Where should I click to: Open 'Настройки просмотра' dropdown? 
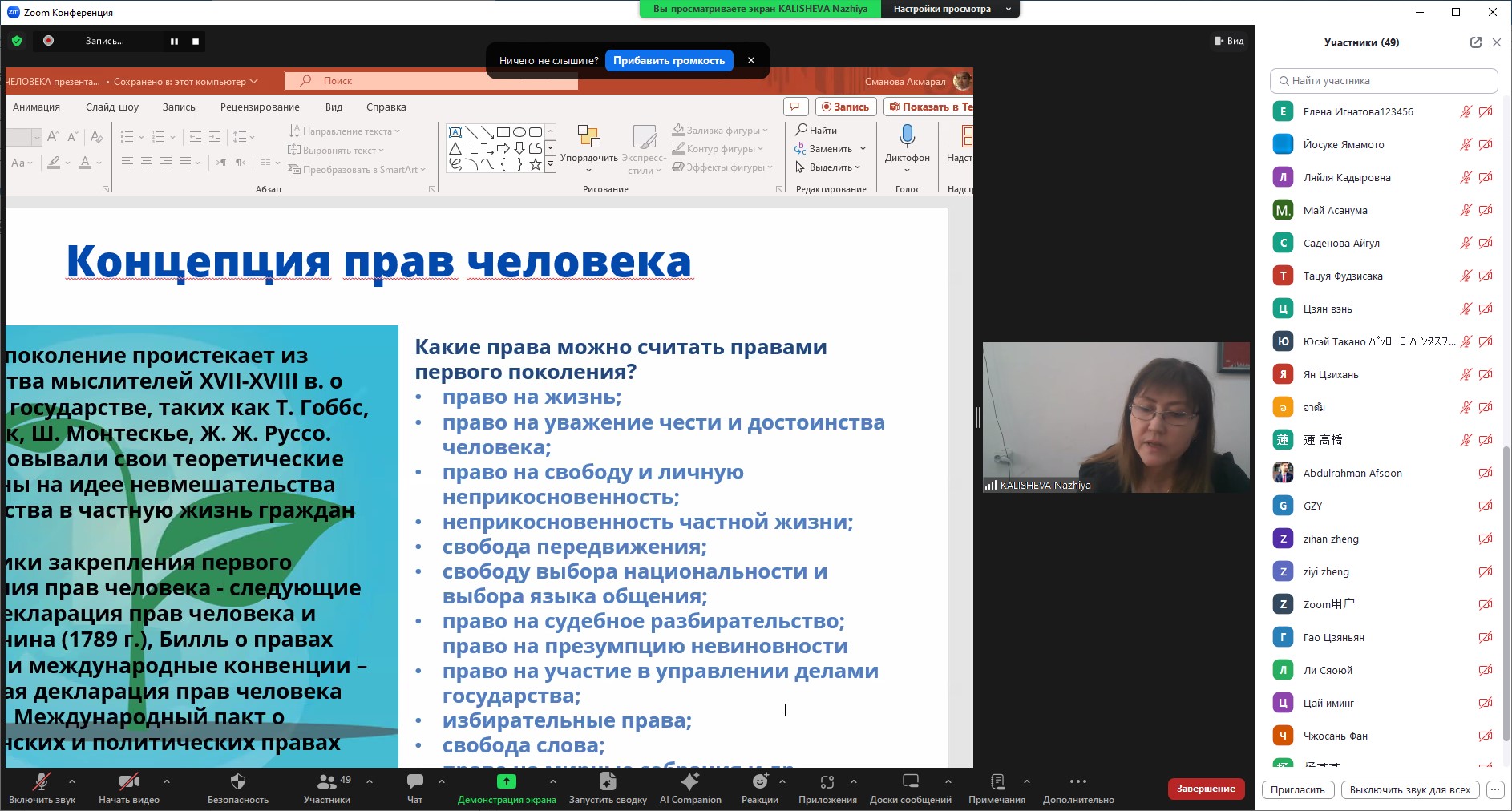coord(951,9)
